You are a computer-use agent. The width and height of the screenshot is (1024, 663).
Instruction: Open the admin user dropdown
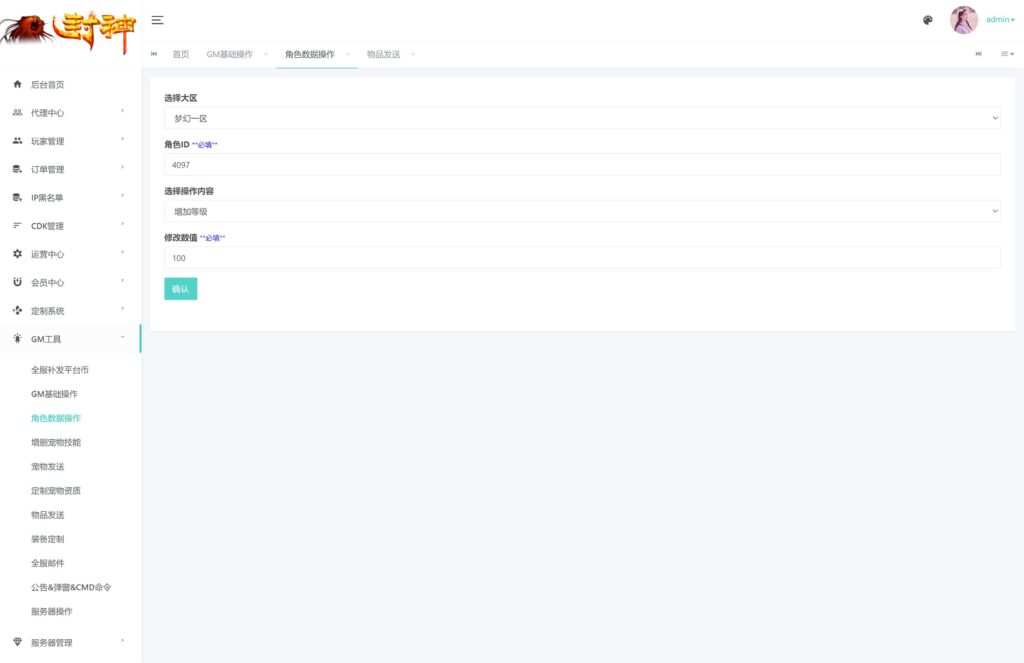pos(999,20)
